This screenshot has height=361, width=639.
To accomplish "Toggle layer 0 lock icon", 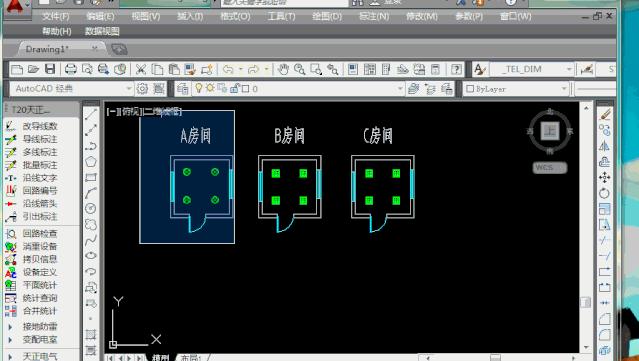I will [x=234, y=88].
